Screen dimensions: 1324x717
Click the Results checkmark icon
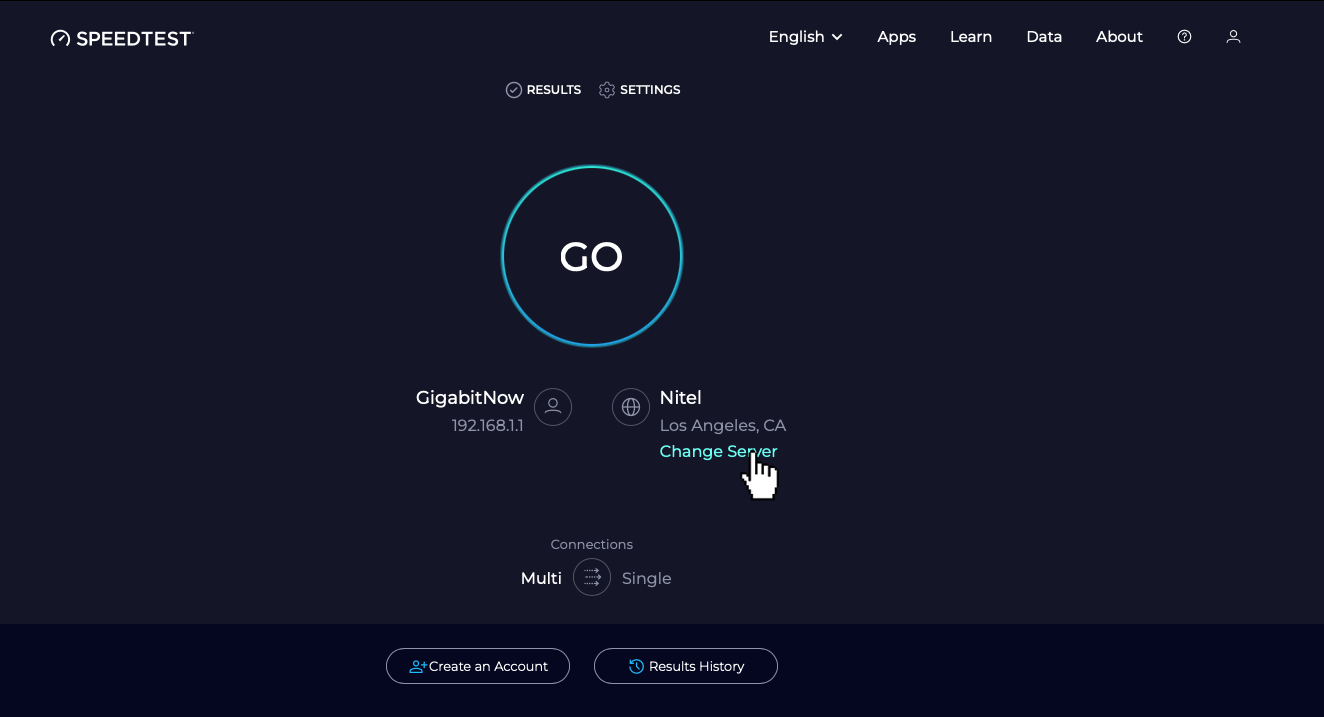[x=514, y=90]
